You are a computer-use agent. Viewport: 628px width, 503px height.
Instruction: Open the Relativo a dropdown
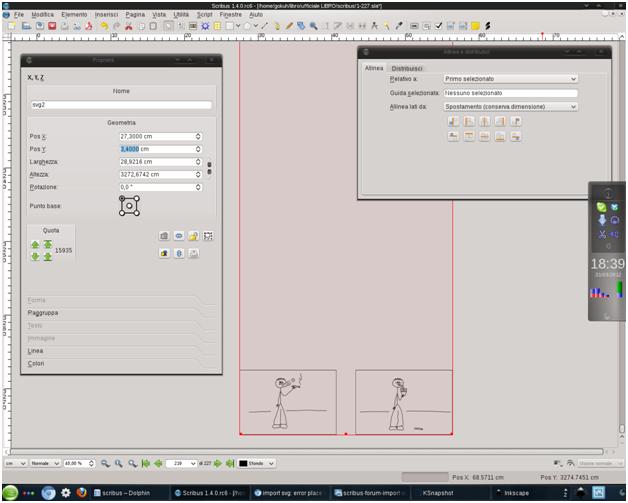[x=511, y=79]
